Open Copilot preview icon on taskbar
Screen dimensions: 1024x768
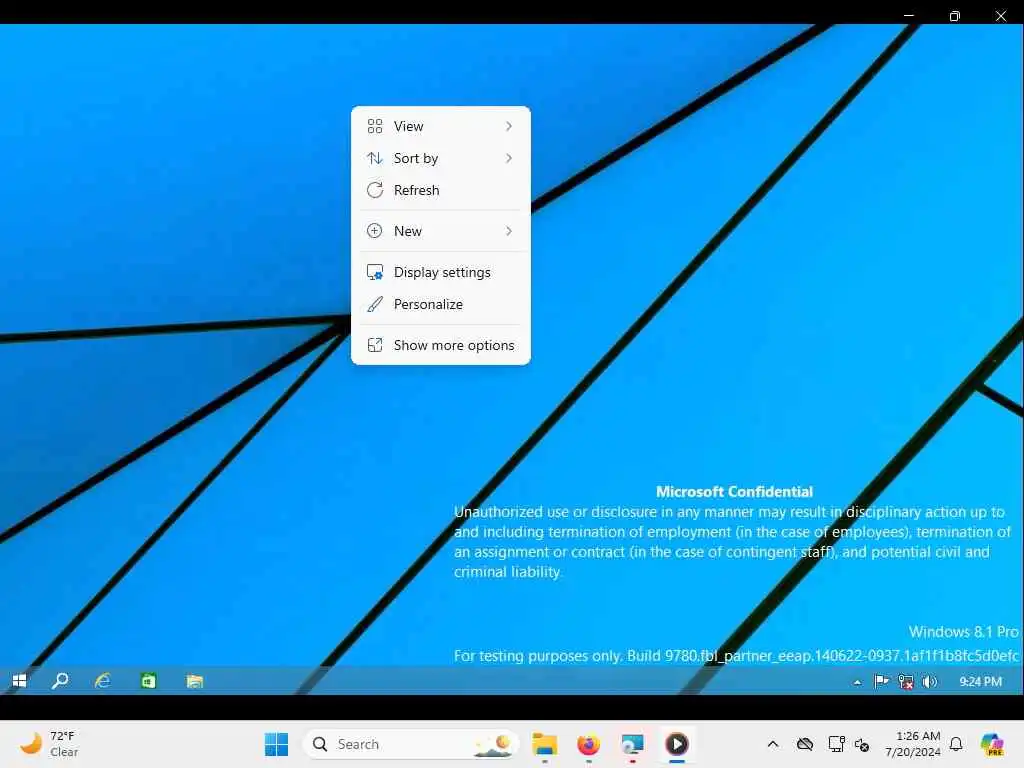[x=992, y=744]
